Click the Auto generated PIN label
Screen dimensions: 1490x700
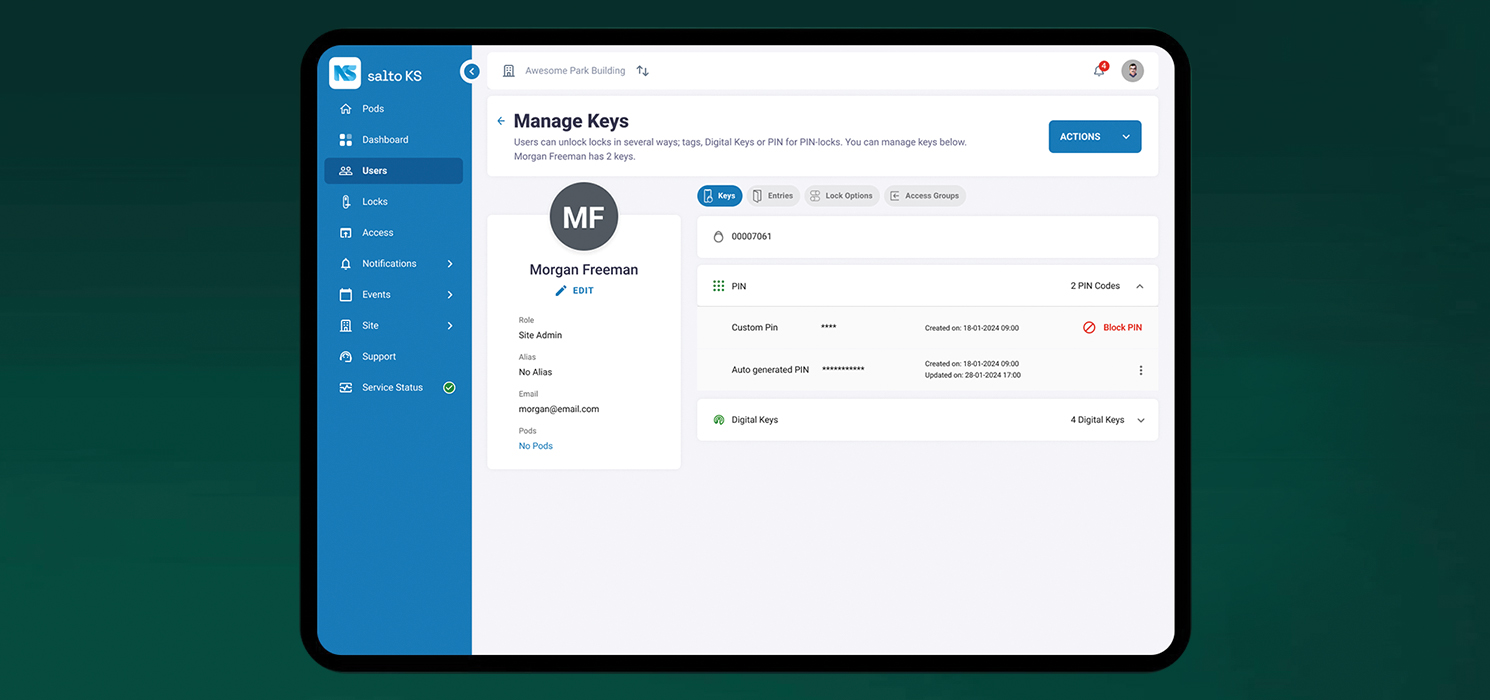pos(770,370)
